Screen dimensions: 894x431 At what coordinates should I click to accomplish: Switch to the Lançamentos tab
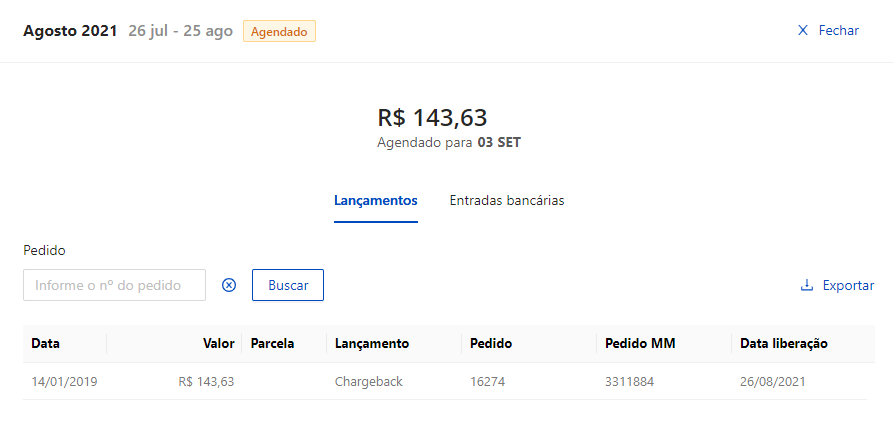[x=375, y=200]
